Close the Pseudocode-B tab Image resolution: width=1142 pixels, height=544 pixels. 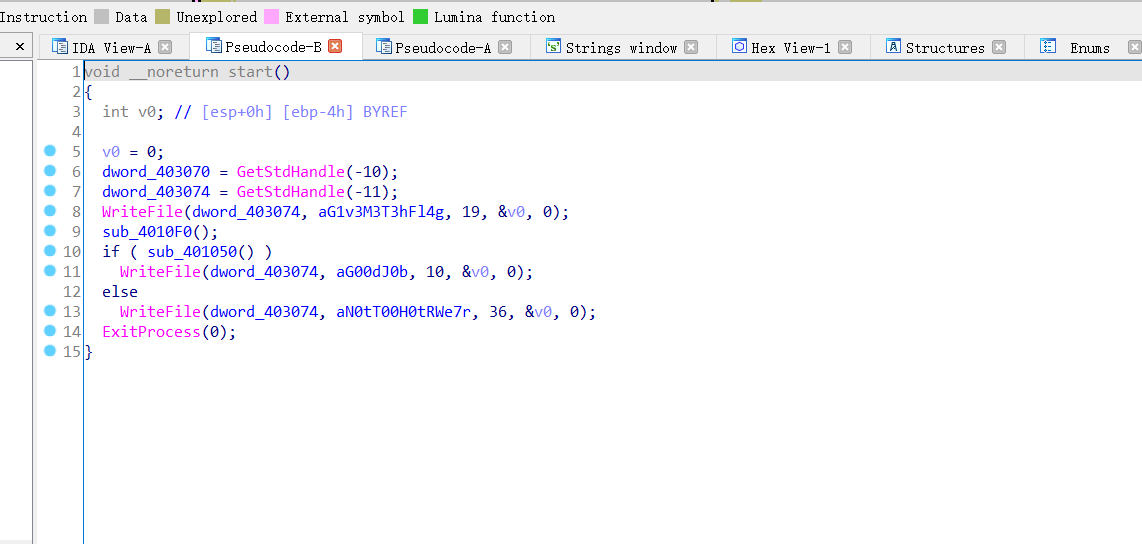click(335, 47)
